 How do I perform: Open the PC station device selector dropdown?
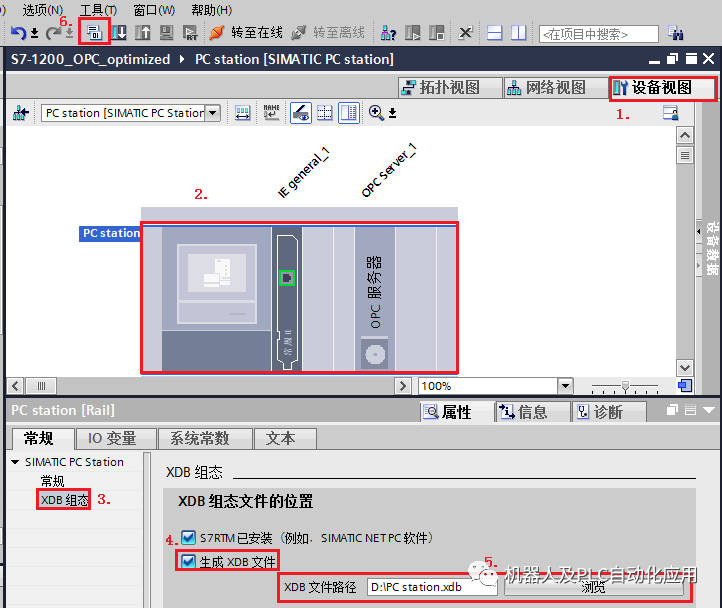[212, 113]
